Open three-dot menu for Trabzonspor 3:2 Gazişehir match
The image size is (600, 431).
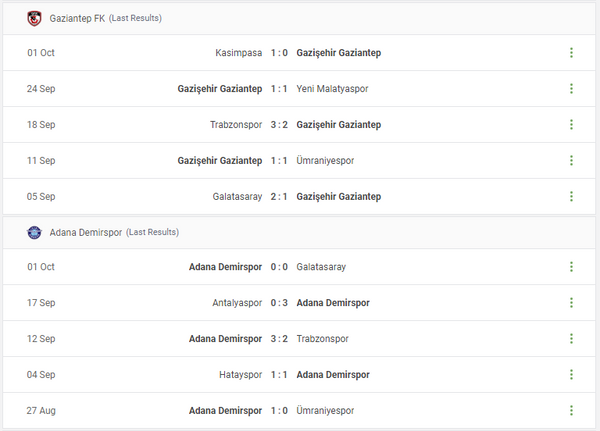point(571,125)
